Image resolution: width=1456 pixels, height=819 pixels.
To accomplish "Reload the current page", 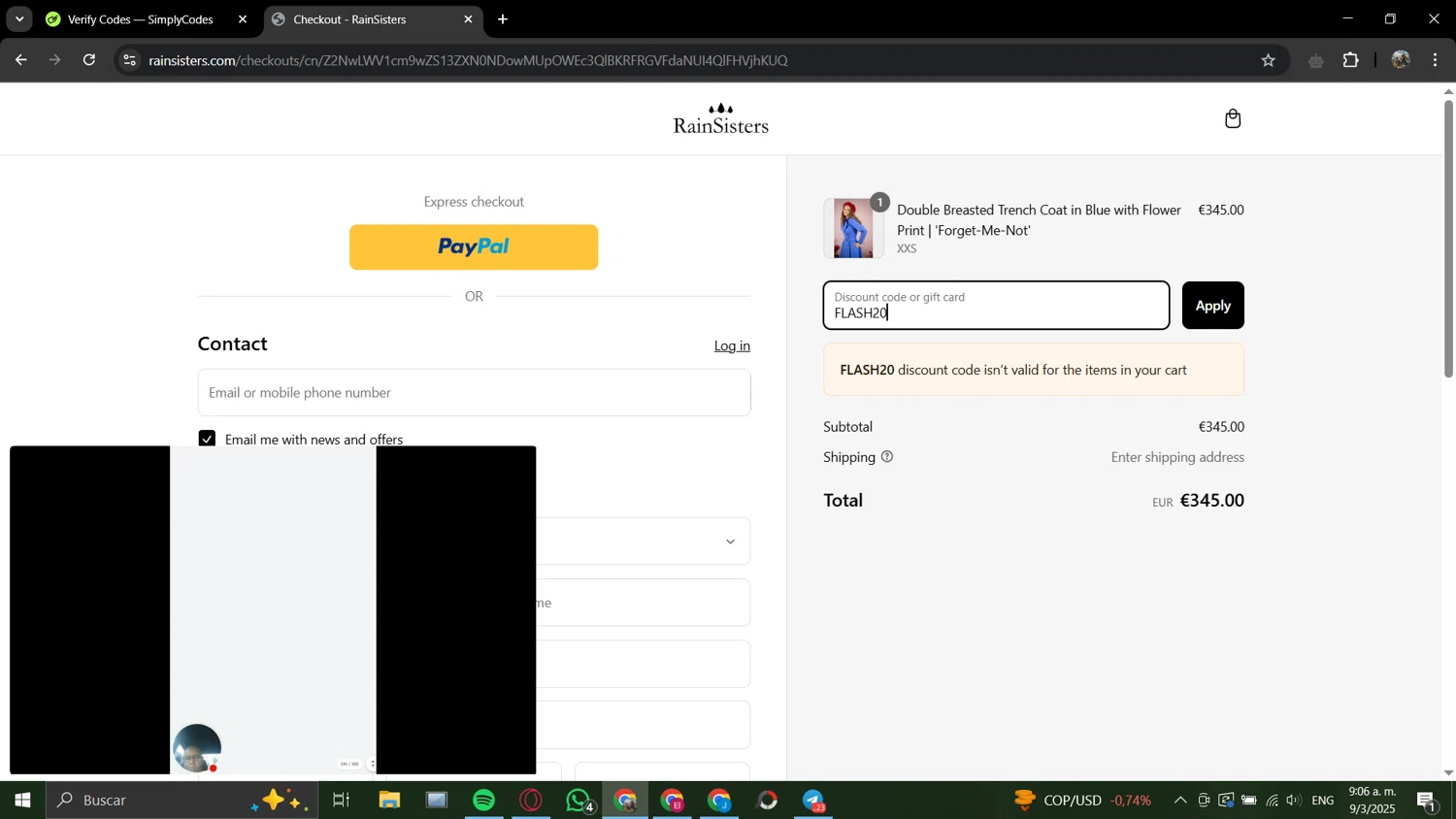I will (89, 60).
